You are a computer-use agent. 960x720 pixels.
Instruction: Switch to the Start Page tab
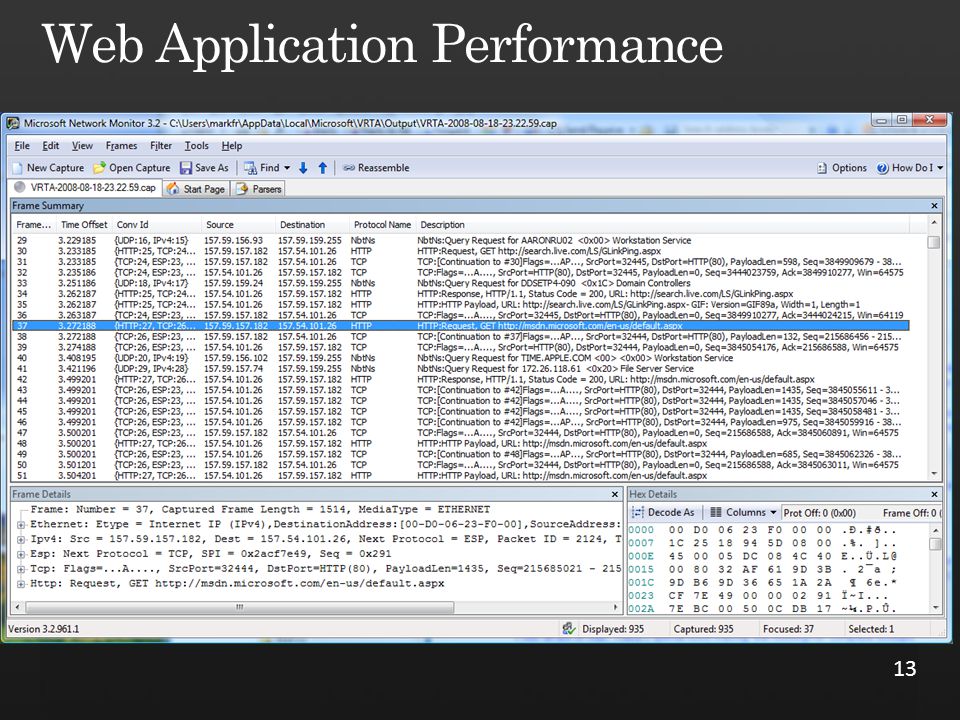click(197, 189)
